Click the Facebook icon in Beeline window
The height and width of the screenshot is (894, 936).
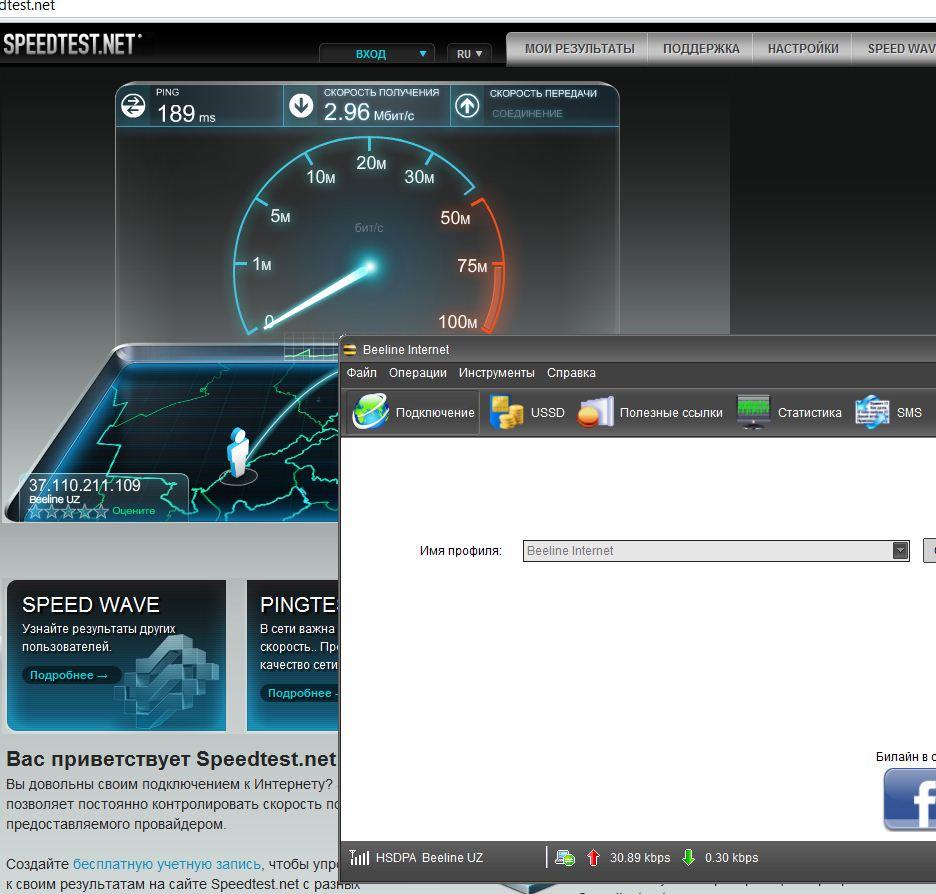coord(910,799)
